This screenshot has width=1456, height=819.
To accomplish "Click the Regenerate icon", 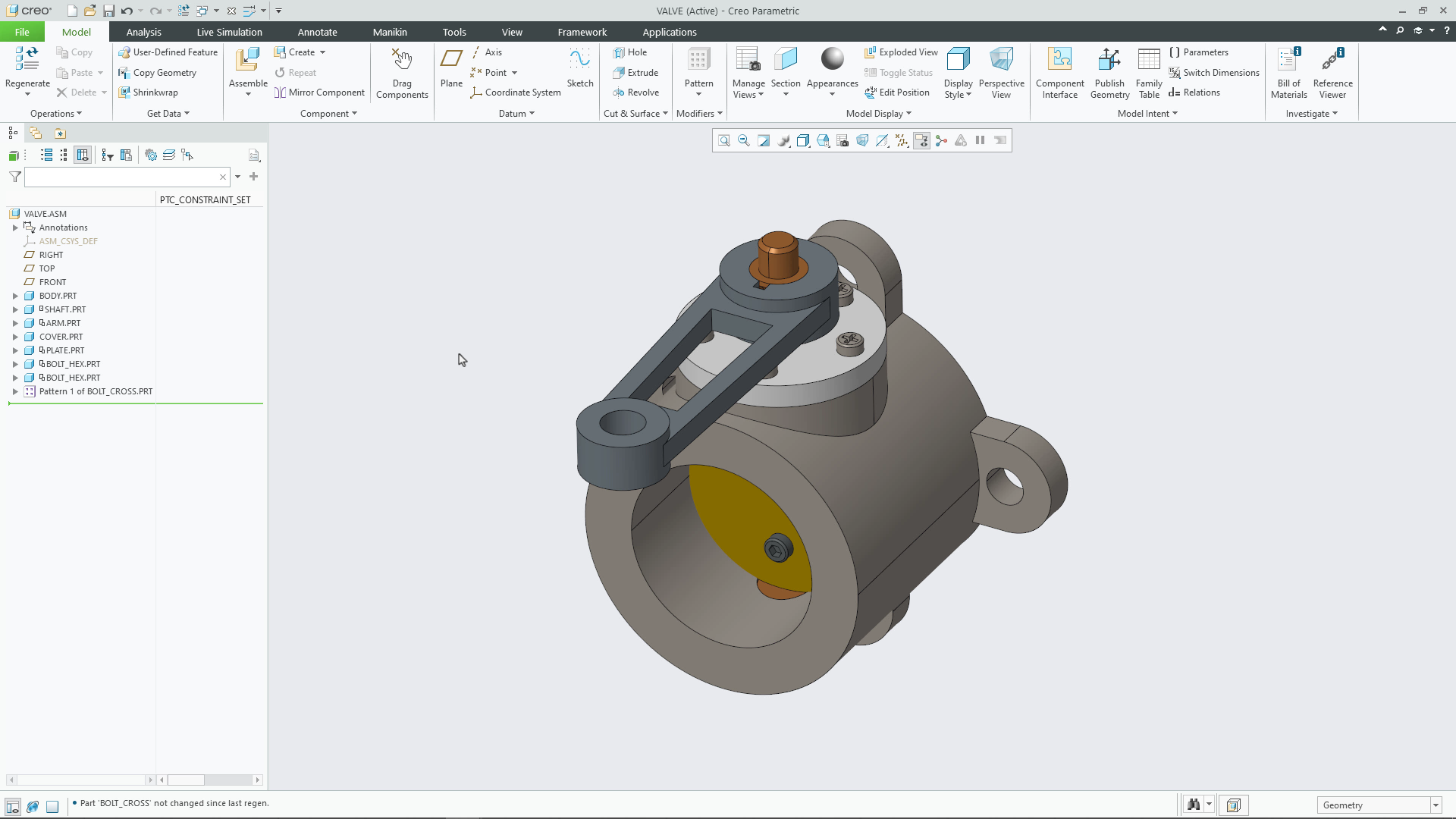I will click(x=27, y=58).
